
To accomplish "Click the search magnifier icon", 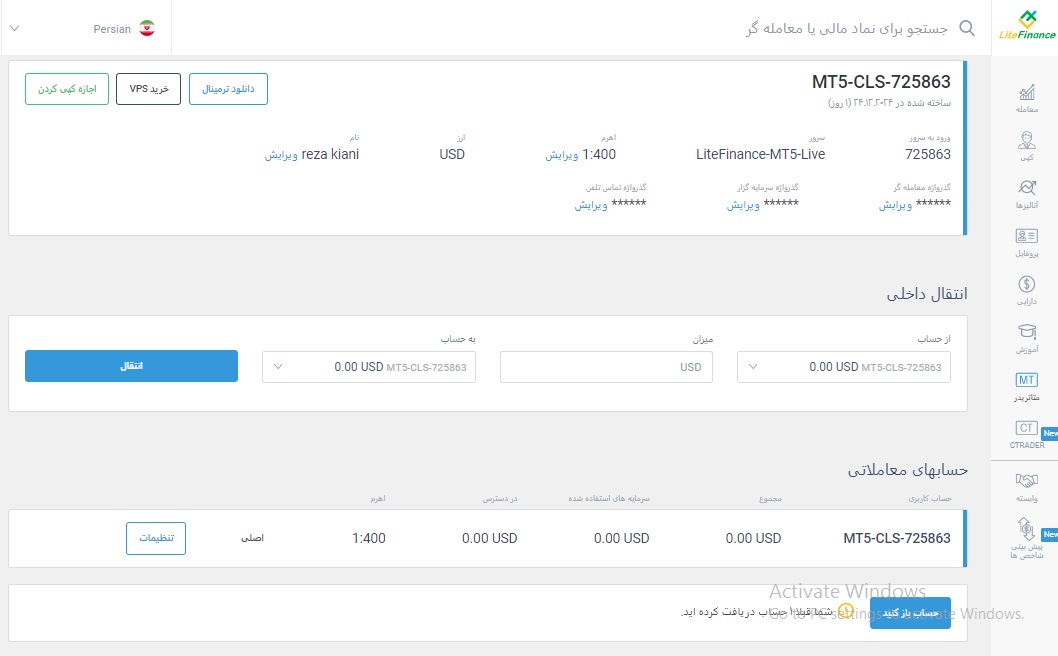I will tap(967, 28).
